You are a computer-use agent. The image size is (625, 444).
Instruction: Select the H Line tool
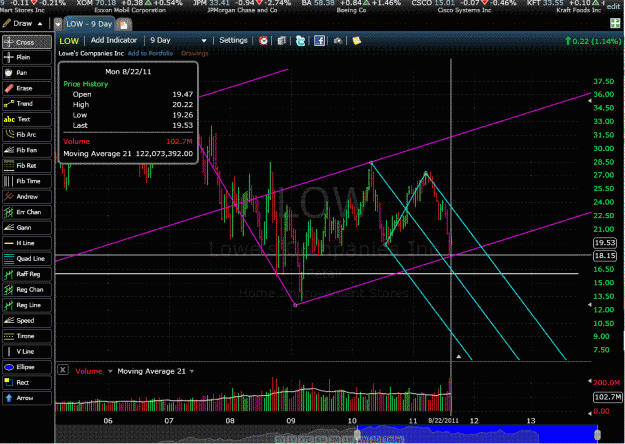click(27, 243)
